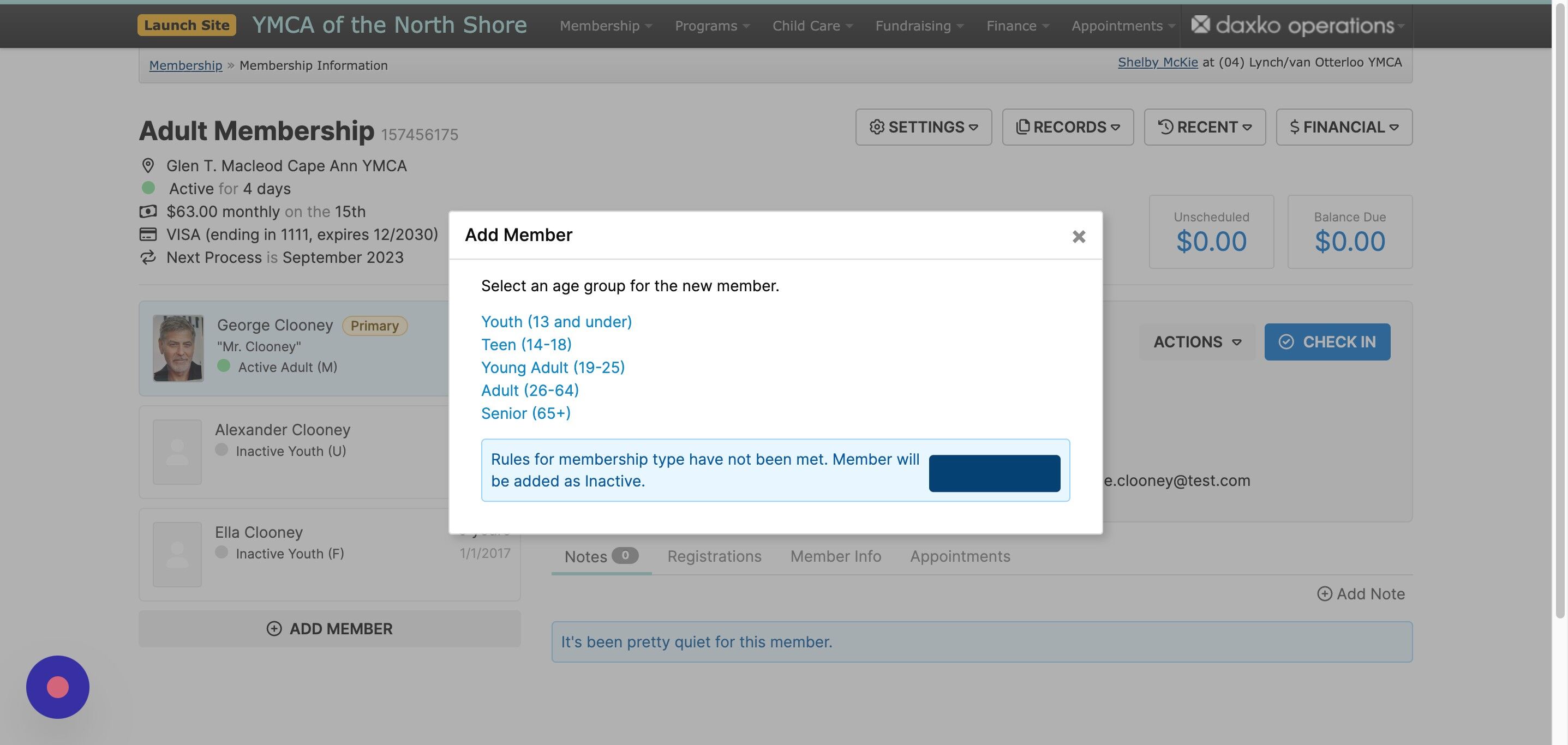This screenshot has height=745, width=1568.
Task: Click the gear icon on Settings button
Action: [877, 127]
